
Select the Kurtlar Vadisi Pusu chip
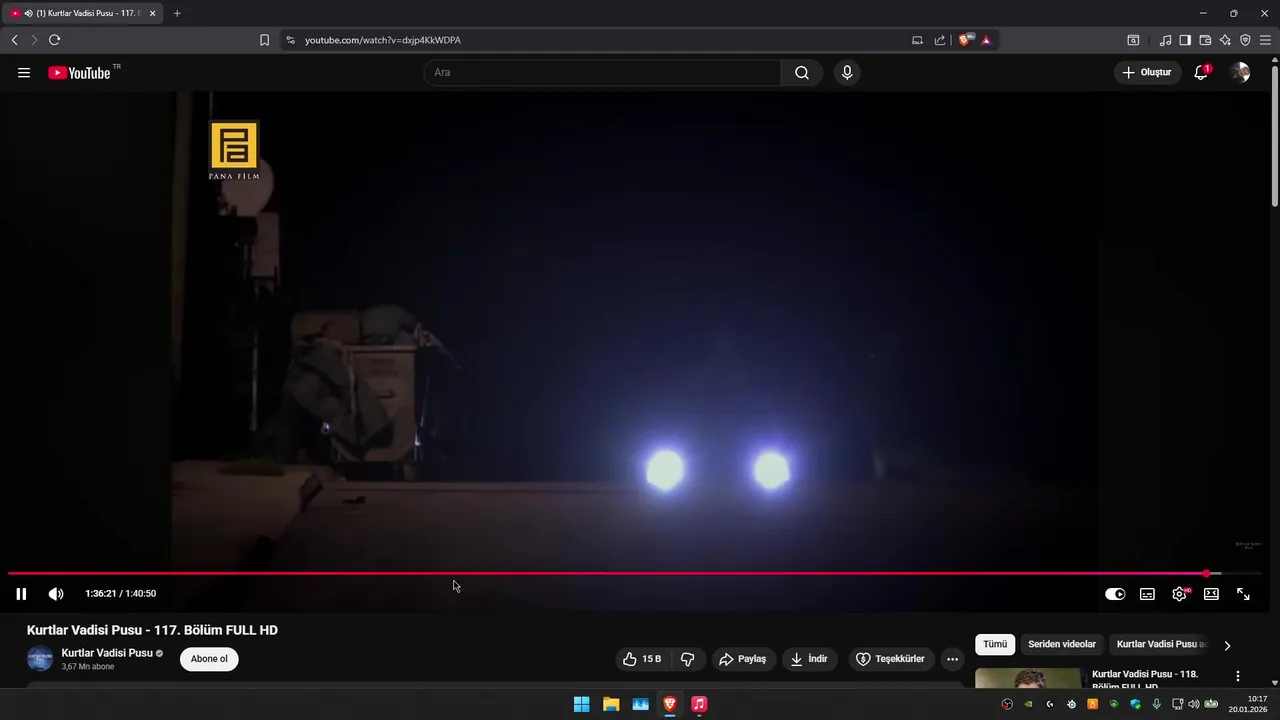1161,645
